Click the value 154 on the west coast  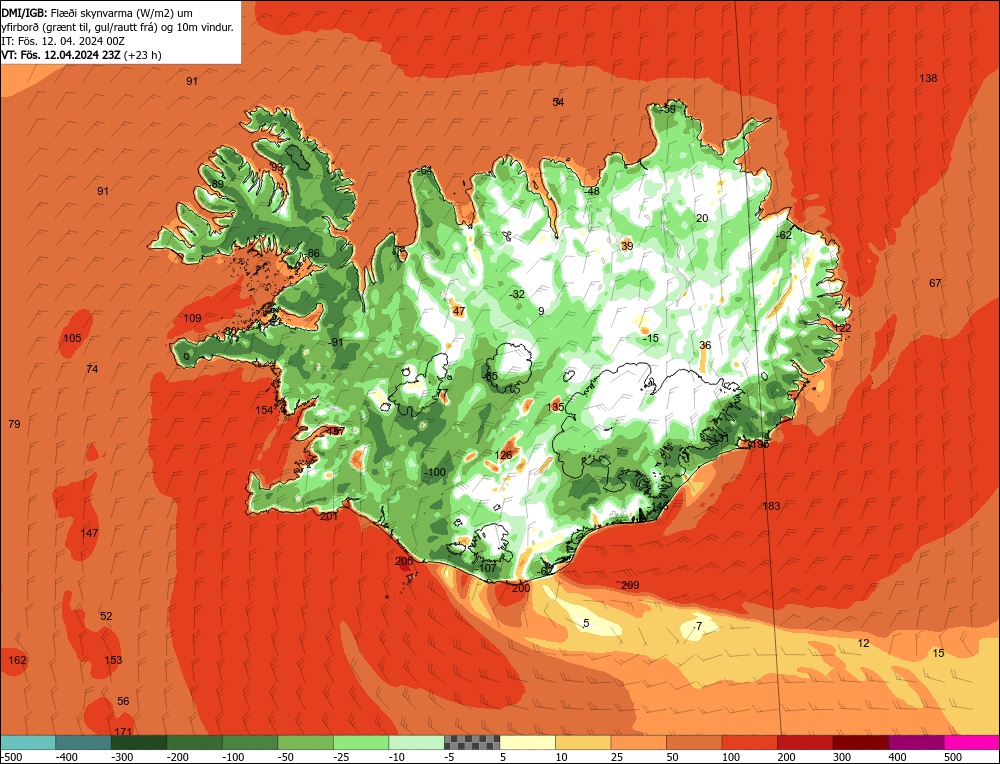point(264,410)
